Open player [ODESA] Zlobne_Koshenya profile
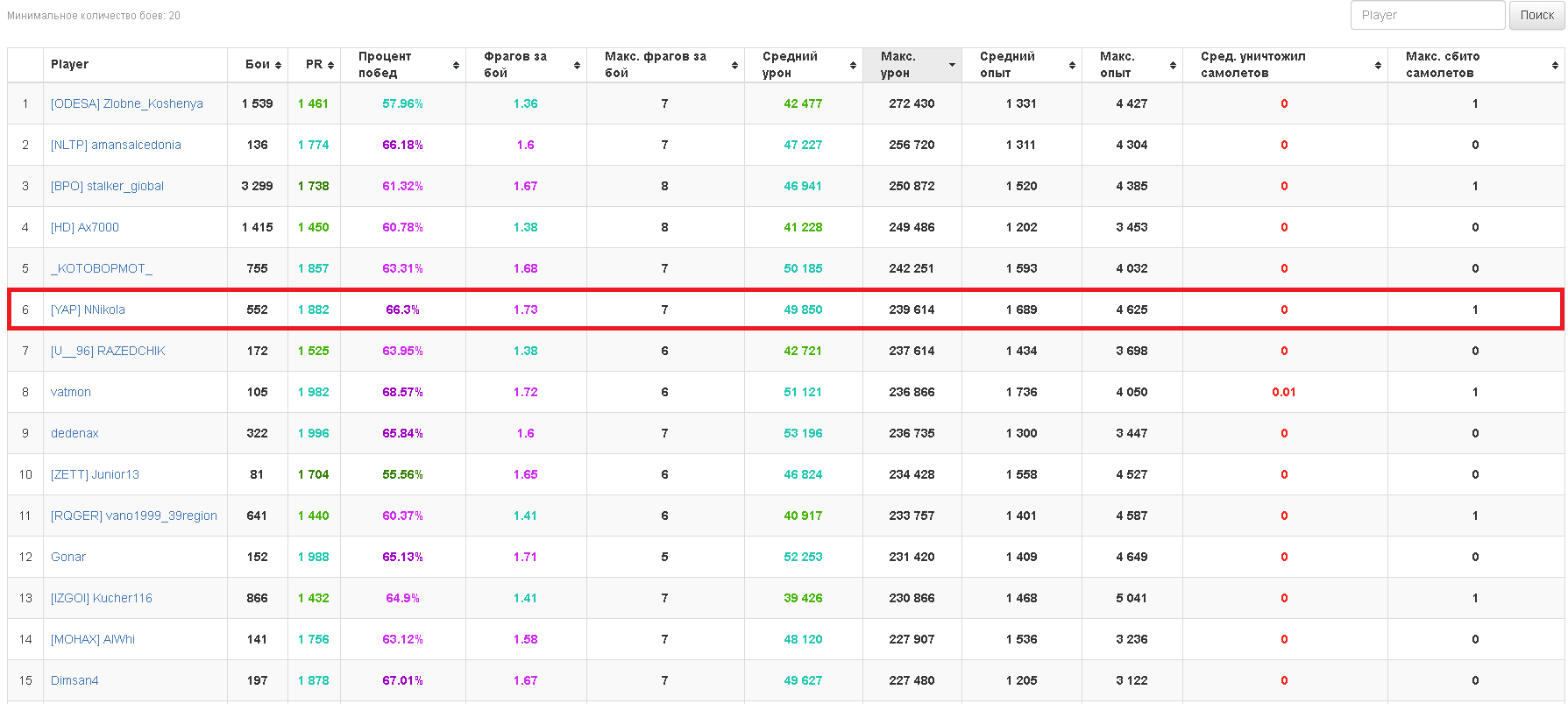This screenshot has height=704, width=1568. point(126,103)
